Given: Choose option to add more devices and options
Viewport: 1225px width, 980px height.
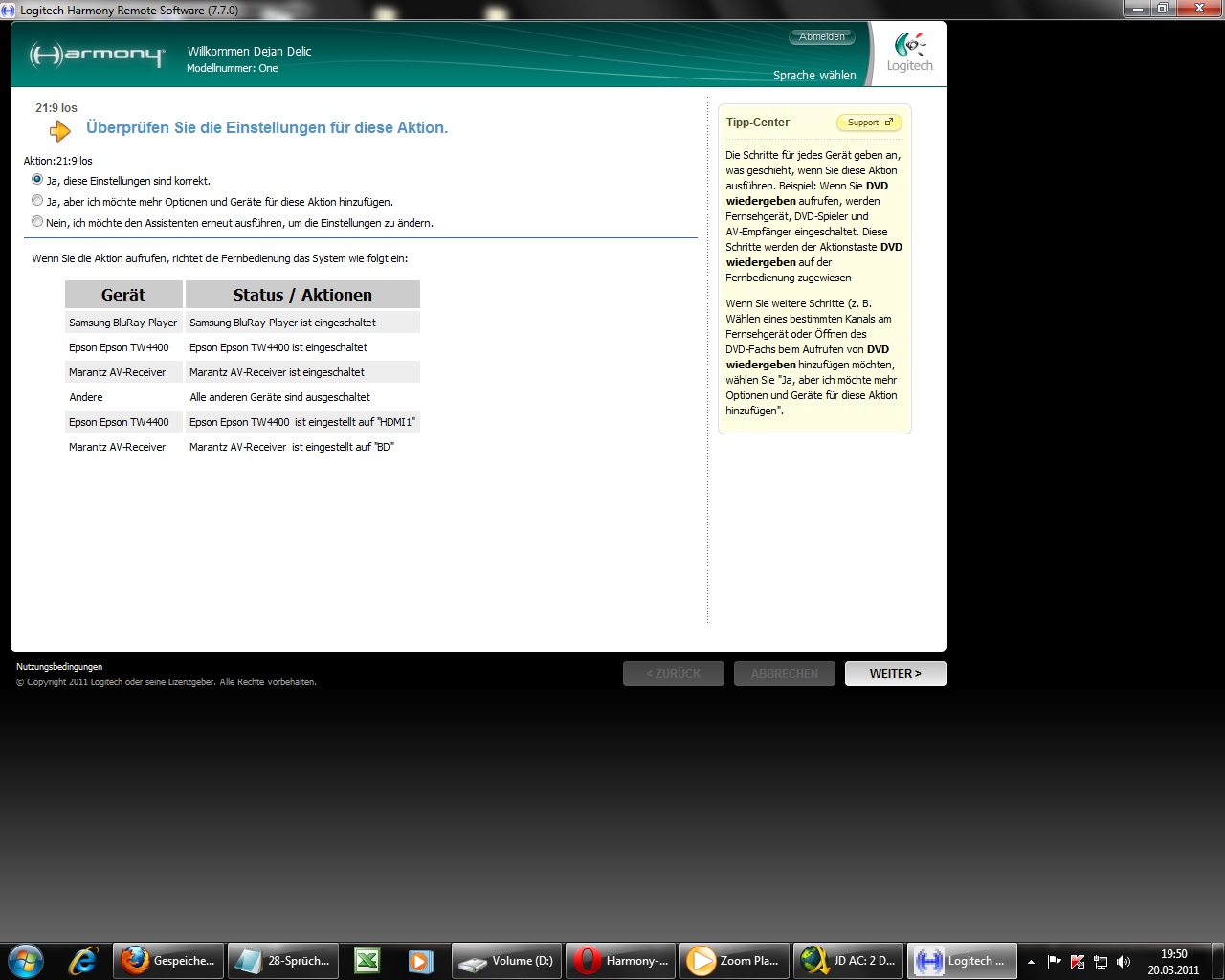Looking at the screenshot, I should pyautogui.click(x=37, y=201).
